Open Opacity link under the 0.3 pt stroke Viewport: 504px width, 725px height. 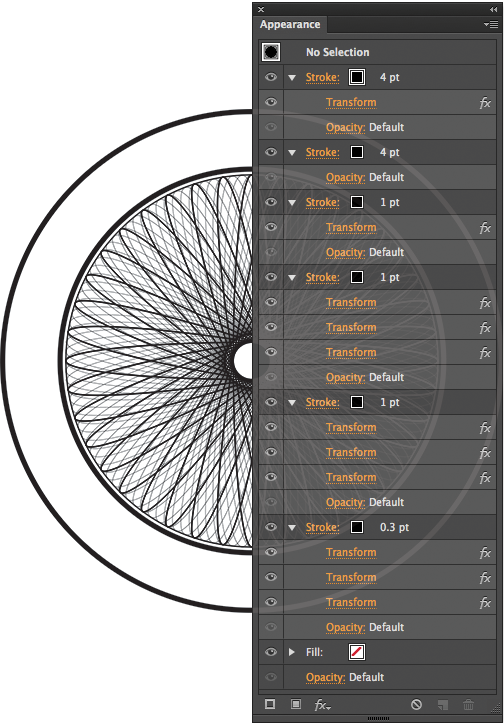point(345,627)
